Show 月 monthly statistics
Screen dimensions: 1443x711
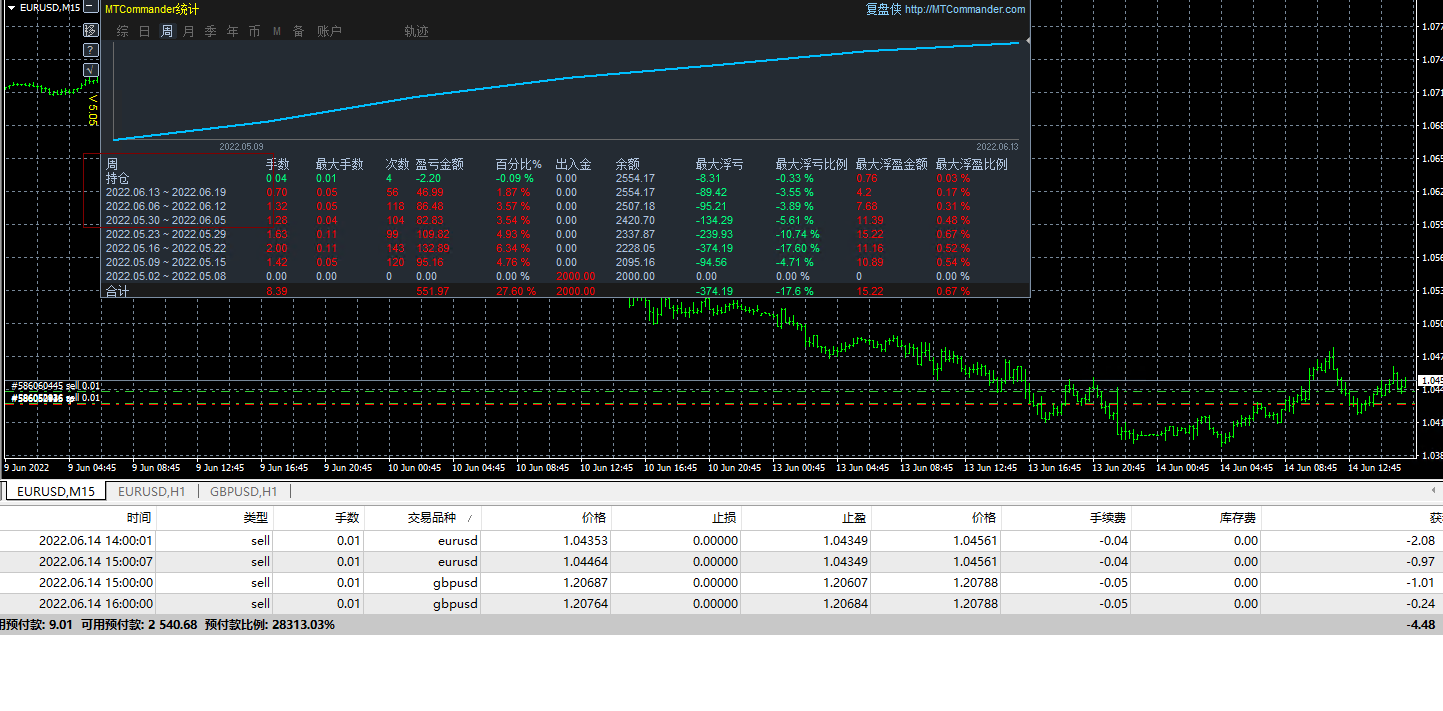[x=188, y=31]
